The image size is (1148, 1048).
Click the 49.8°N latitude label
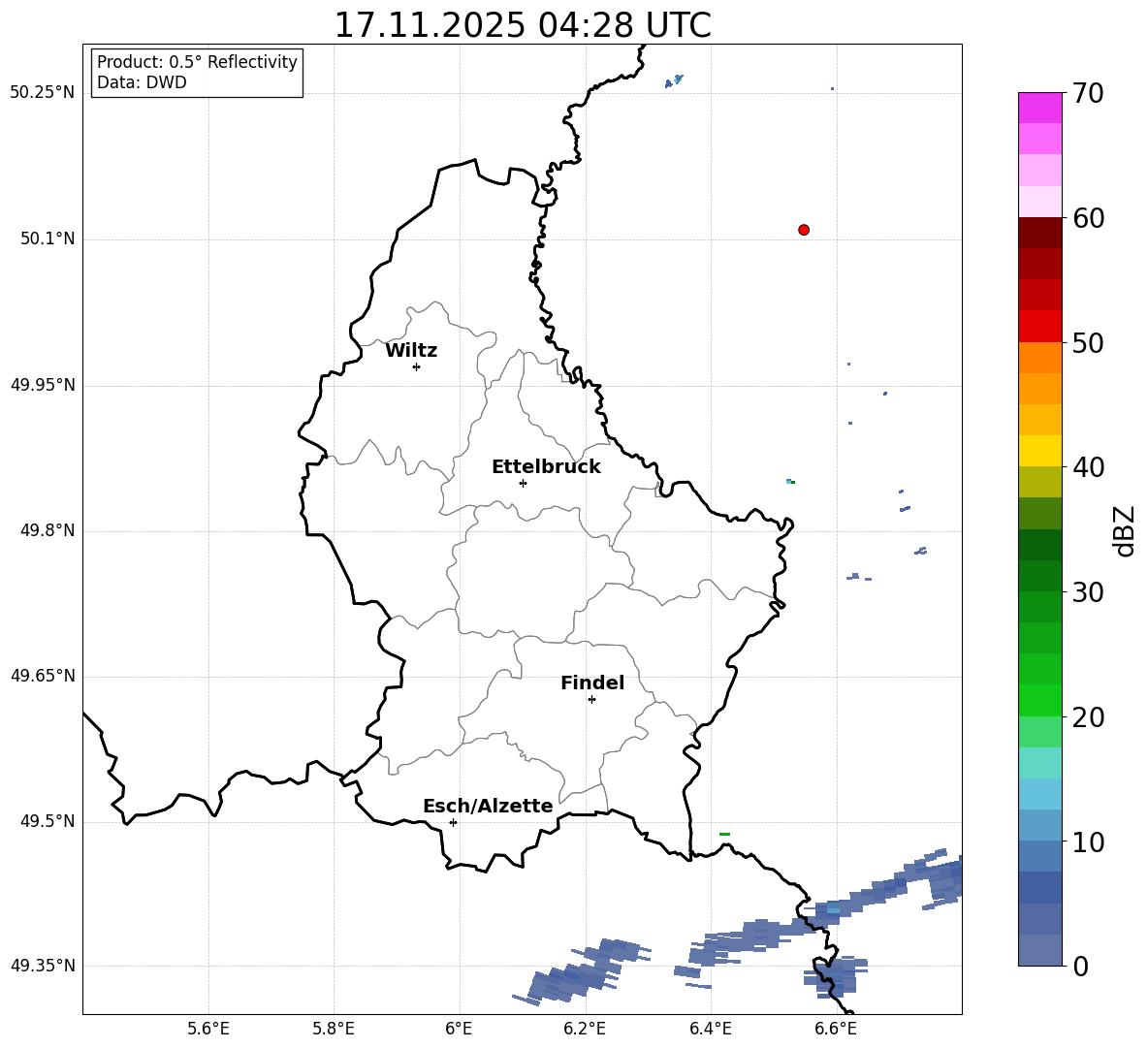[48, 530]
